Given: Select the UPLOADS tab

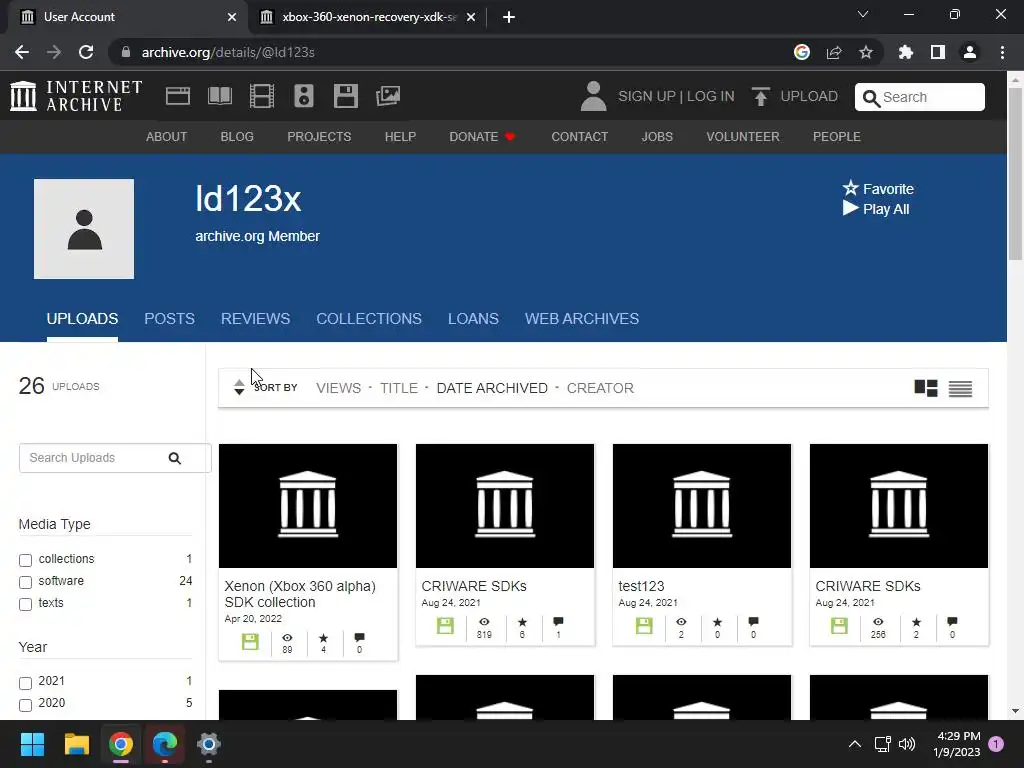Looking at the screenshot, I should (82, 319).
